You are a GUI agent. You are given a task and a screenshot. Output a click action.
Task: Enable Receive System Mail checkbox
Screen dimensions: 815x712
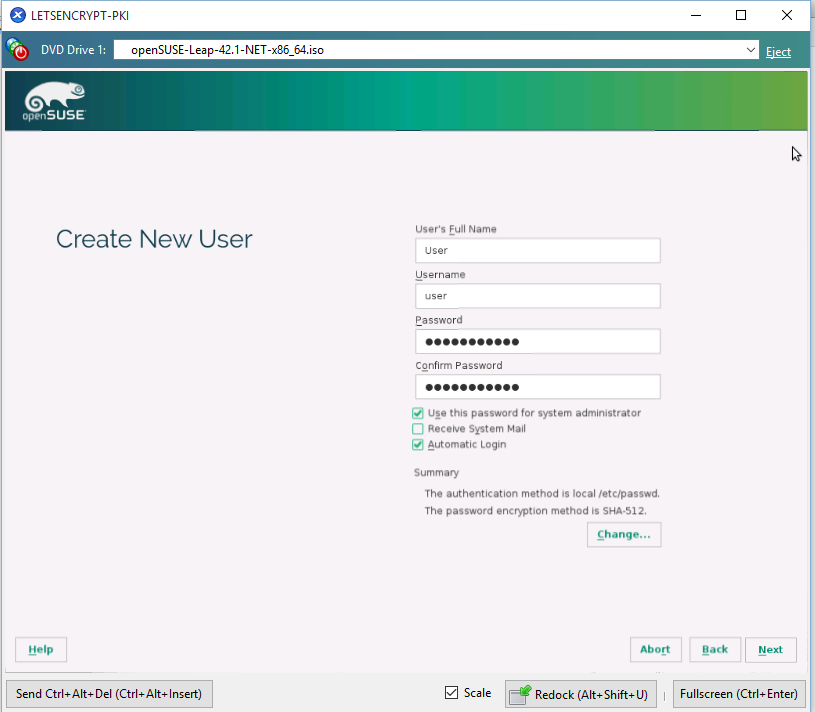coord(418,429)
